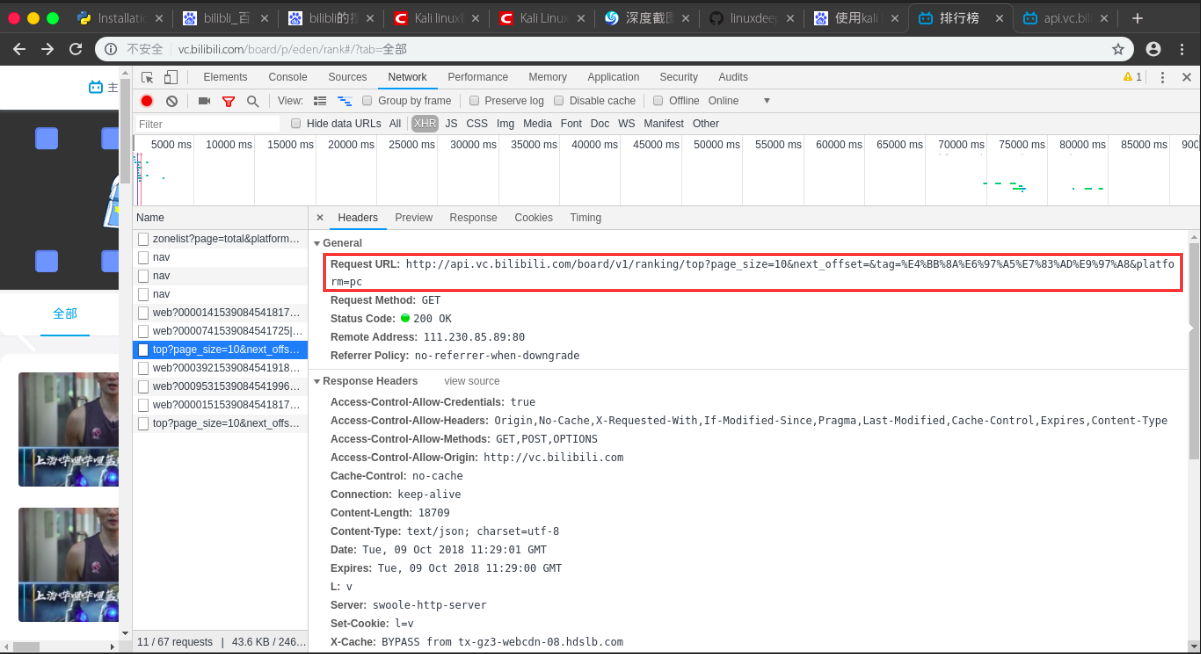
Task: Click the Name column header
Action: (220, 217)
